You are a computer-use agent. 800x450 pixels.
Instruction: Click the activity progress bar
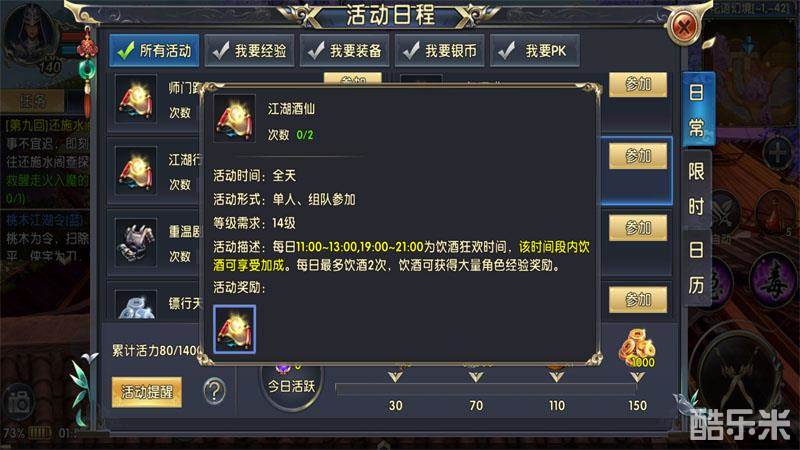pyautogui.click(x=486, y=389)
